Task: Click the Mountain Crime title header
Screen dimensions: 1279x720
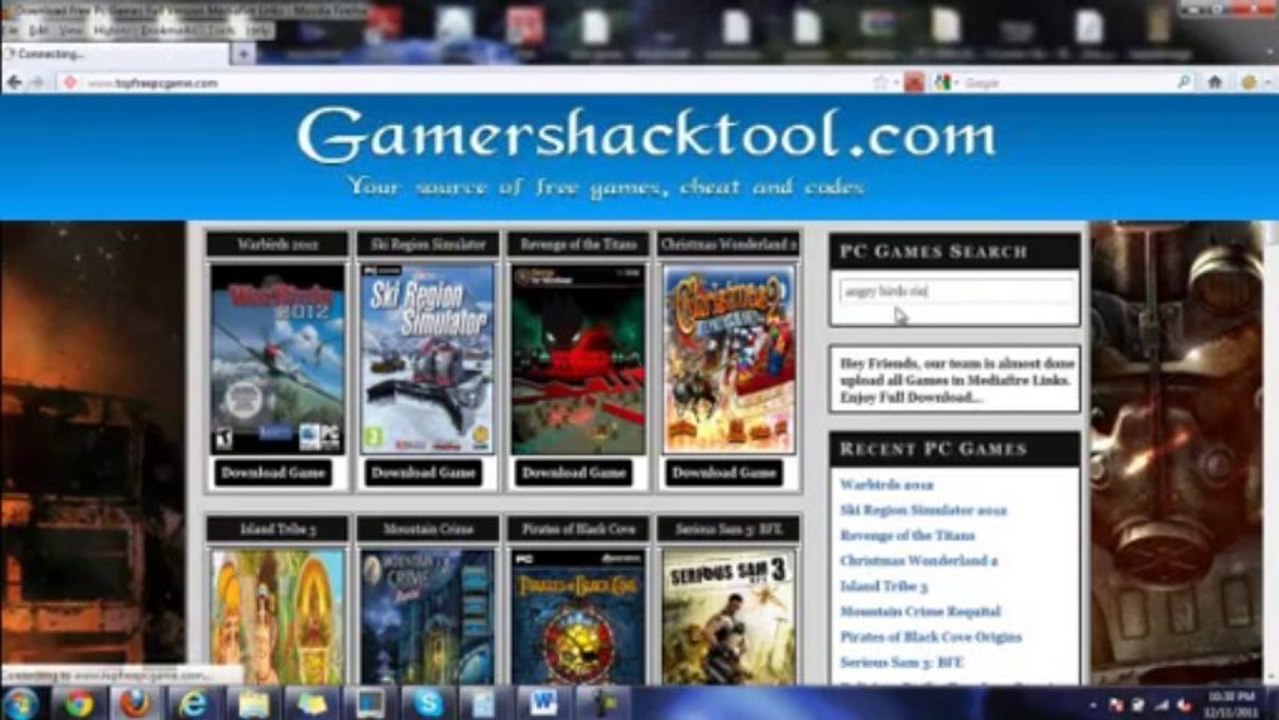Action: click(427, 529)
